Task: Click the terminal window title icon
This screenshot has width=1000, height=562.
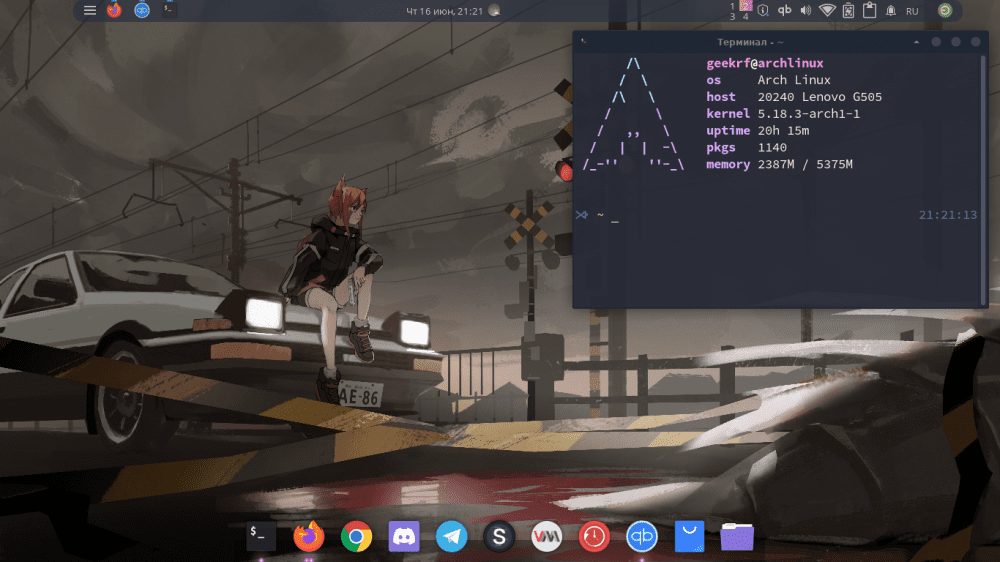Action: [584, 41]
